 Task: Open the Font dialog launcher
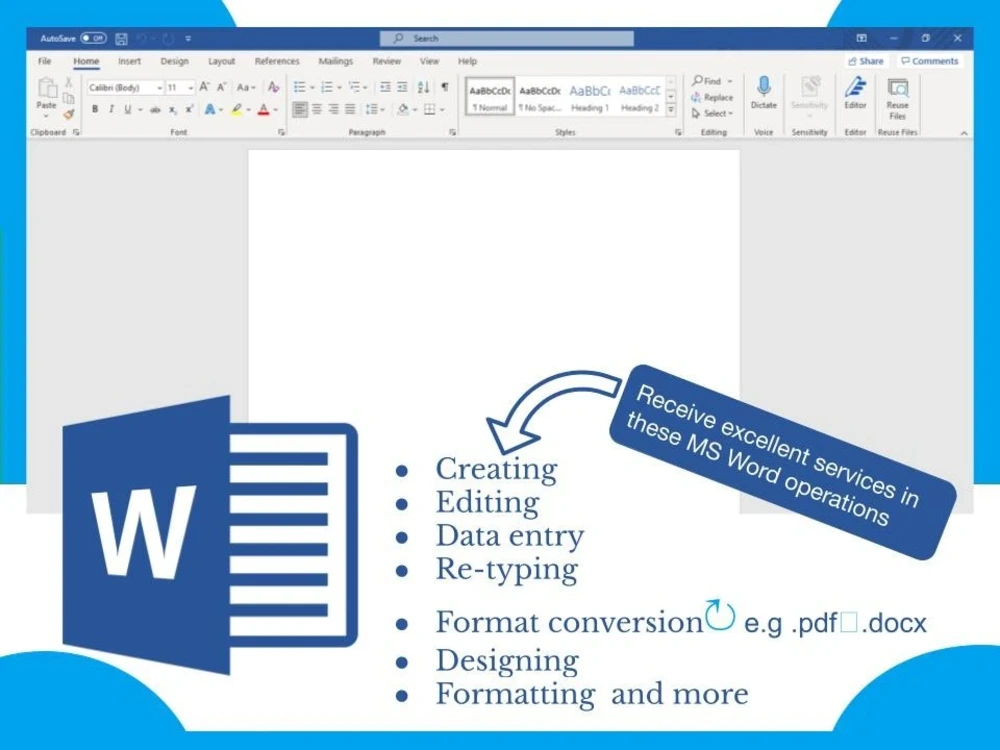click(281, 133)
